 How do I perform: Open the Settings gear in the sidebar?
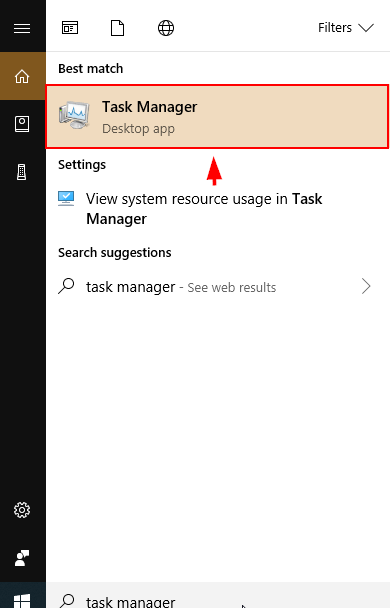coord(22,510)
